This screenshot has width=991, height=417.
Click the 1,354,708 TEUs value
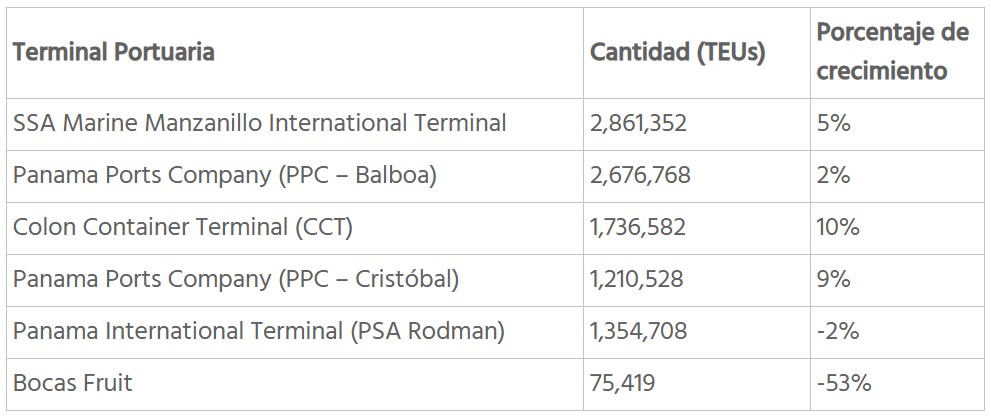(x=639, y=331)
